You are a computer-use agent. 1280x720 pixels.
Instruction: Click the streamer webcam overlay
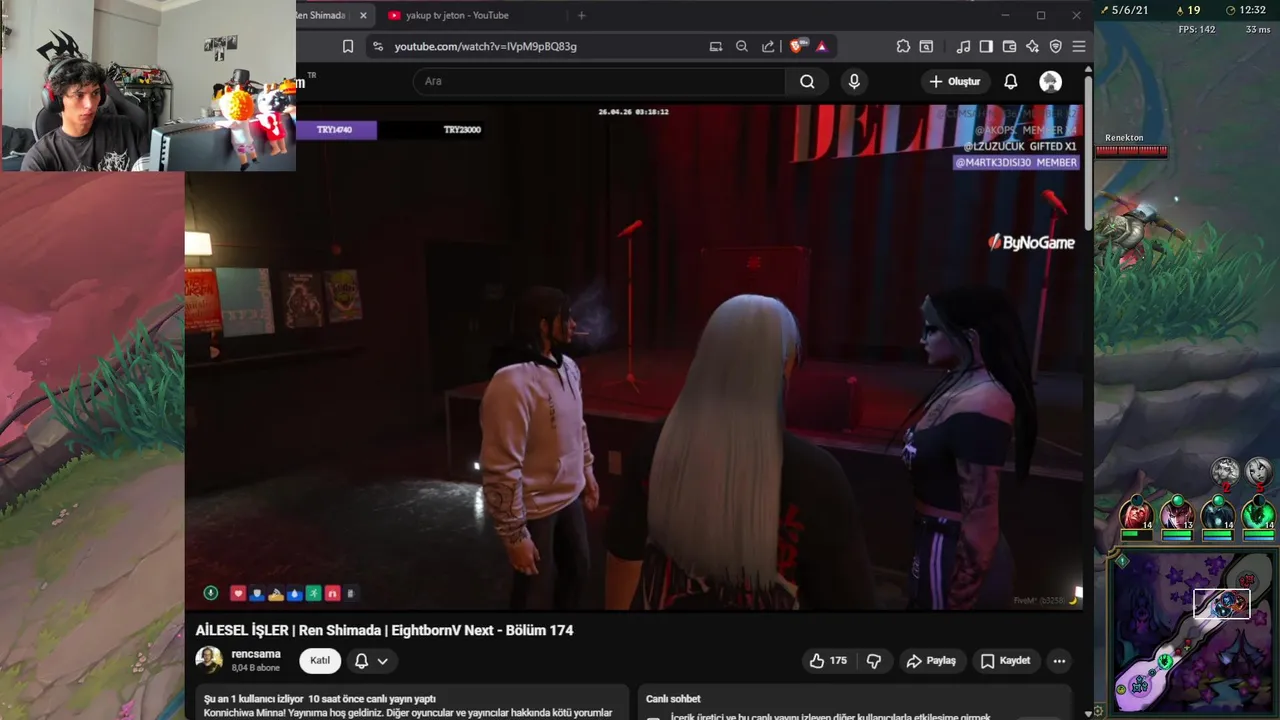coord(148,85)
